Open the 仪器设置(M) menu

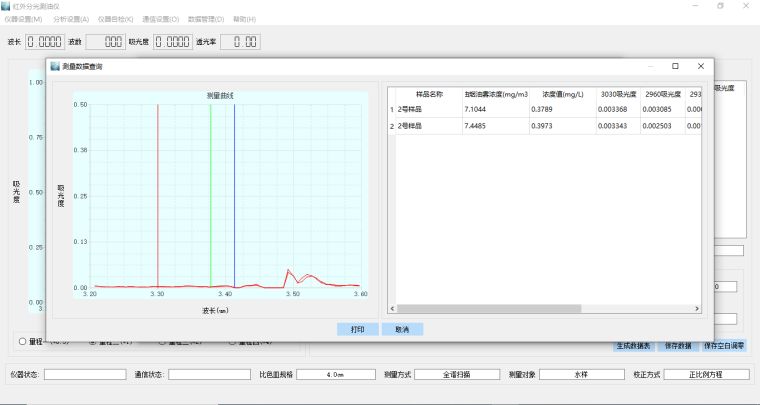click(24, 19)
